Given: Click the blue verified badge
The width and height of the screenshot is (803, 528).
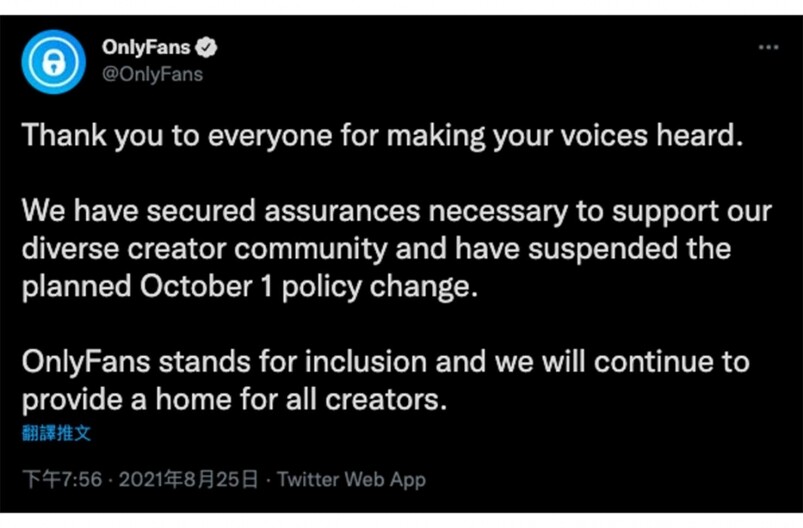Looking at the screenshot, I should pos(206,48).
